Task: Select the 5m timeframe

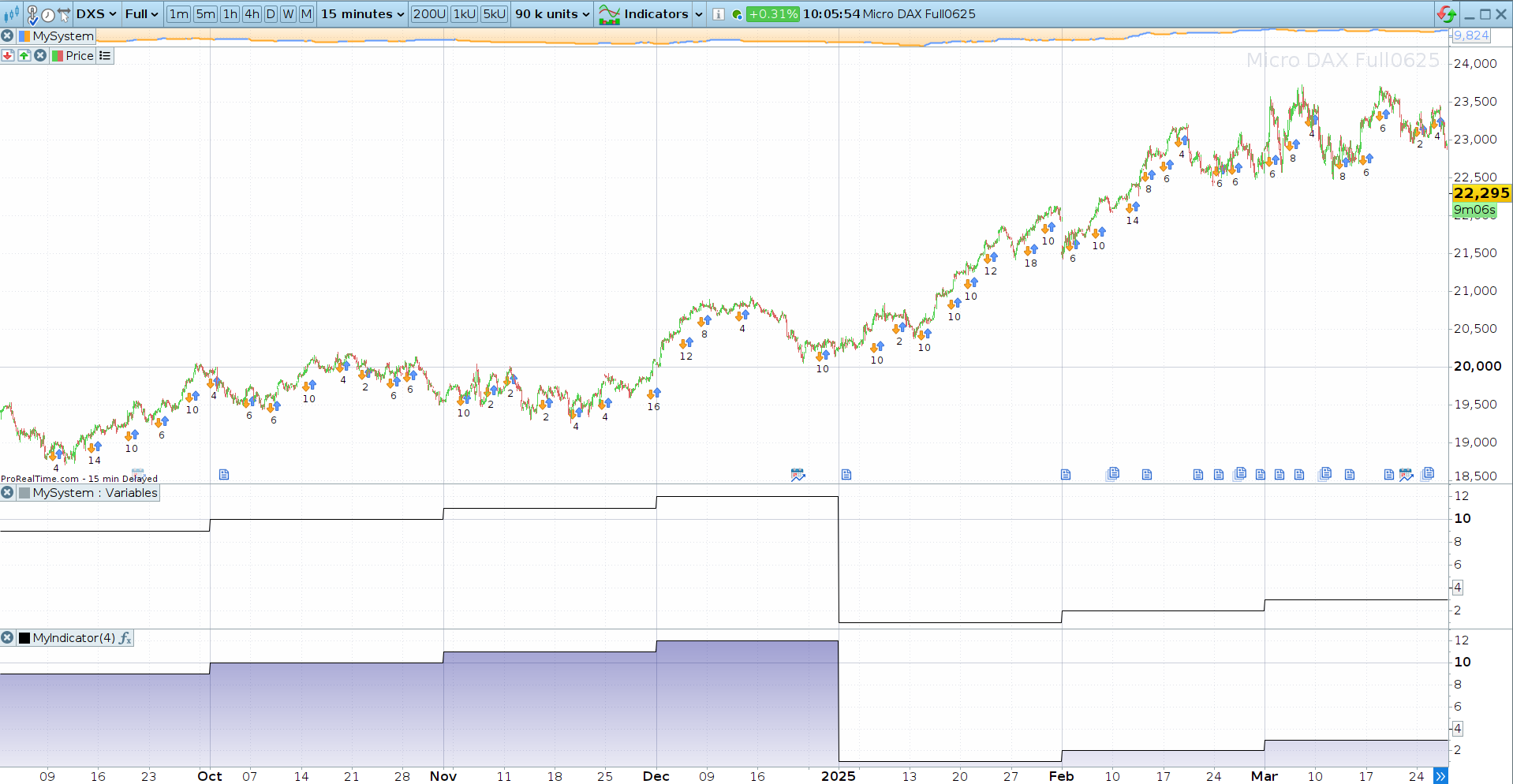Action: (x=206, y=14)
